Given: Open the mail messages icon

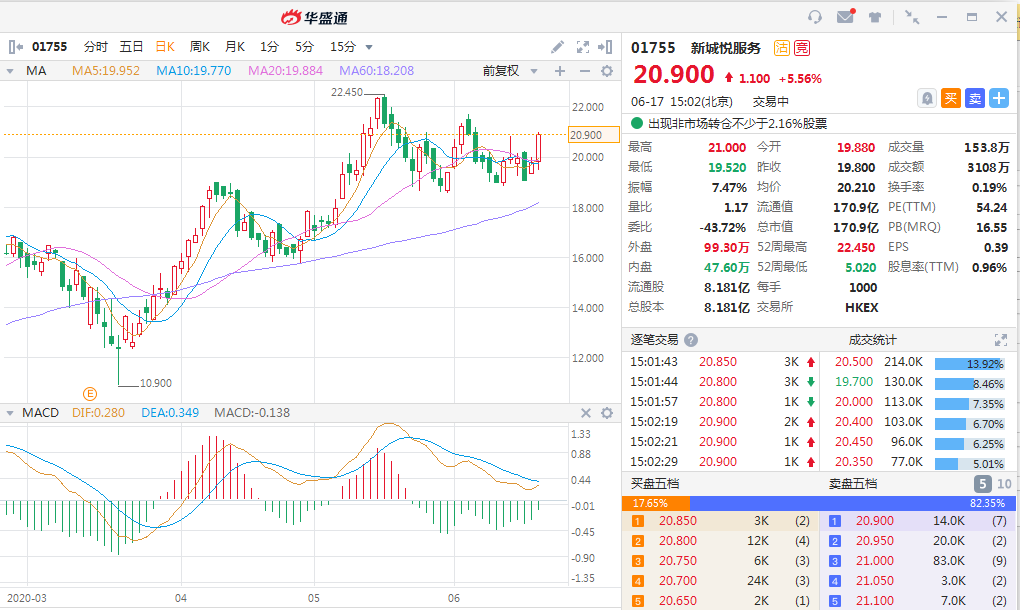Looking at the screenshot, I should (846, 16).
